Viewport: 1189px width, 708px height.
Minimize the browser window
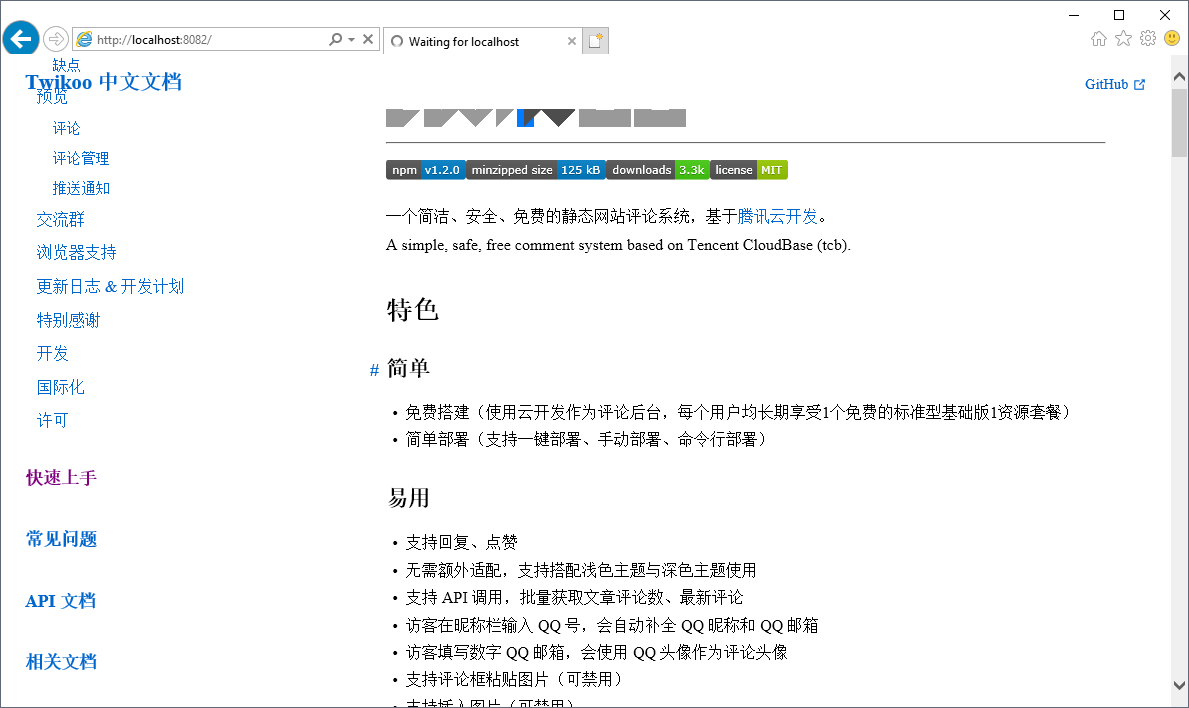coord(1074,15)
